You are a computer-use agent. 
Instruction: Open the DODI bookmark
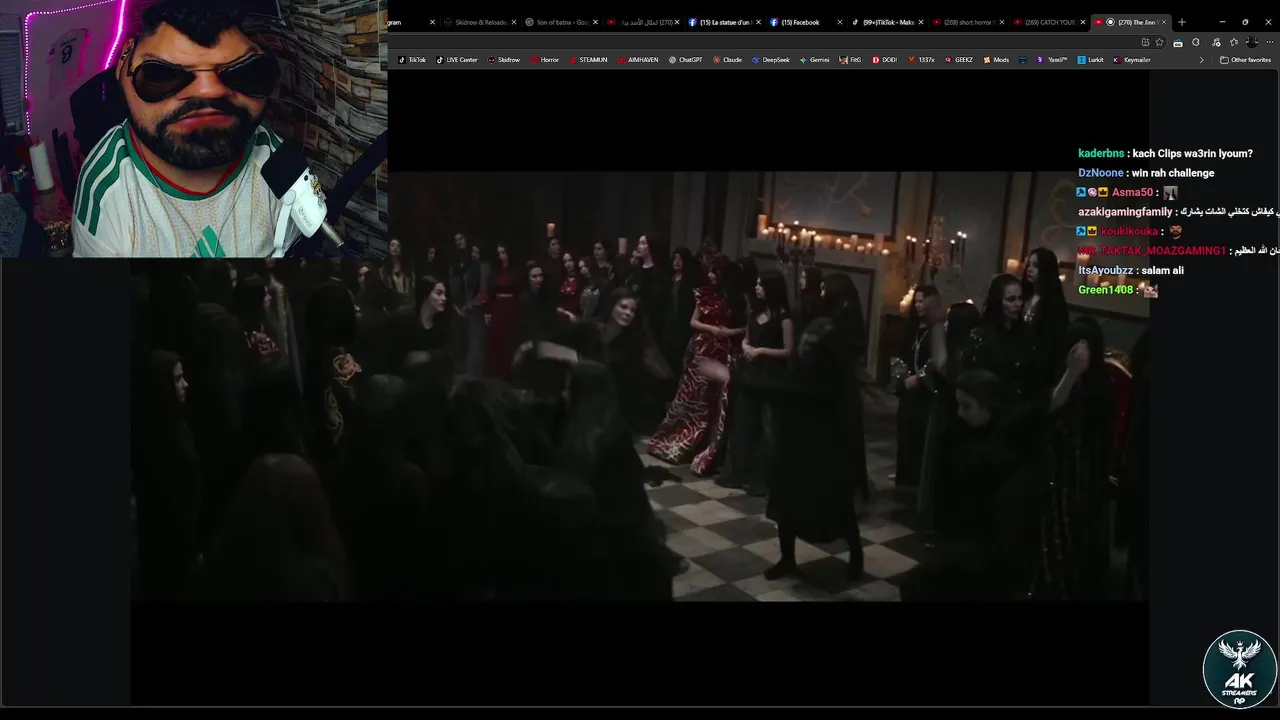tap(885, 60)
